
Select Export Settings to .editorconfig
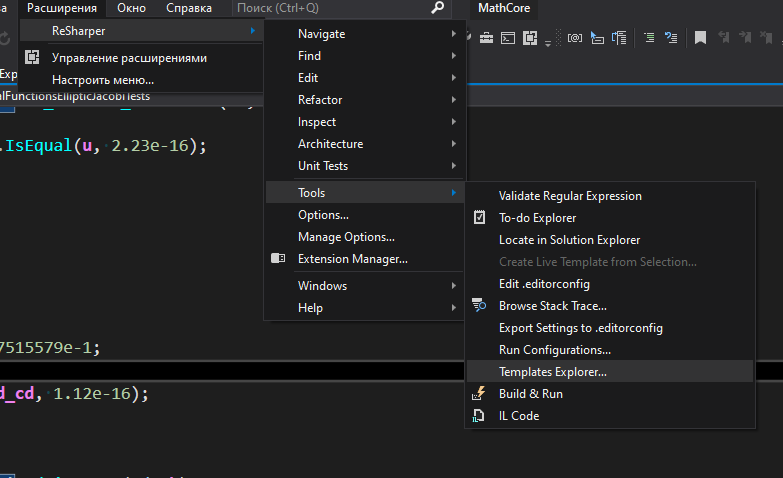[610, 328]
